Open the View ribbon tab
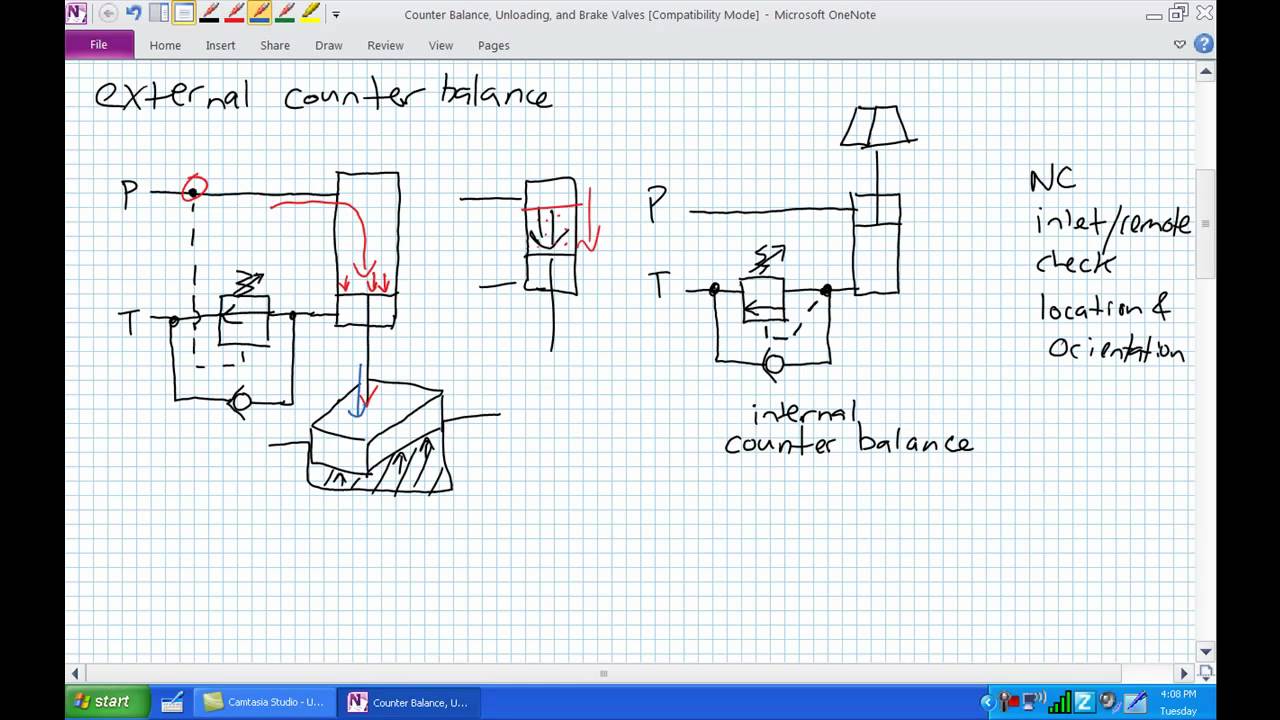1280x720 pixels. 441,45
